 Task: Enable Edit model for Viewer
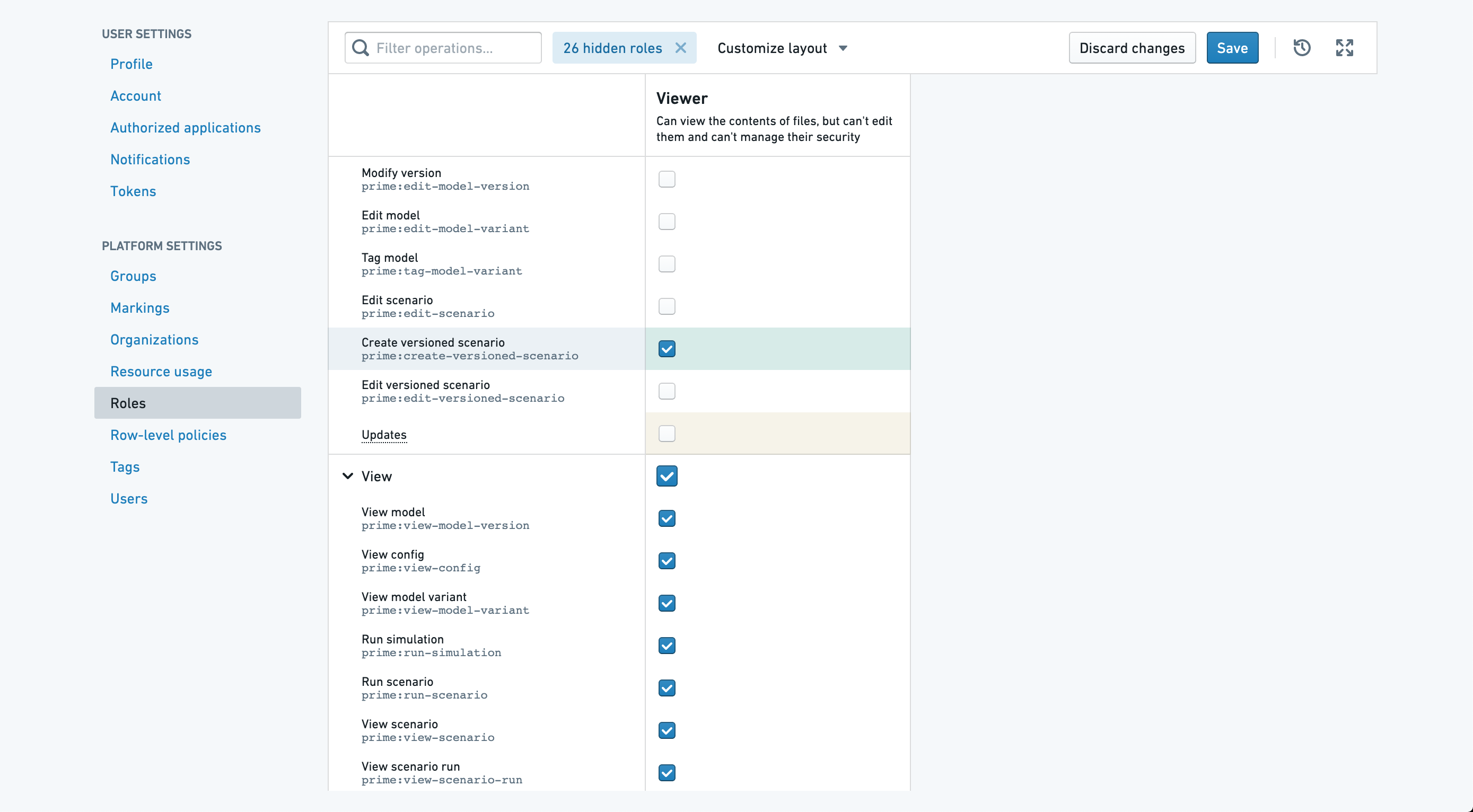click(x=667, y=222)
